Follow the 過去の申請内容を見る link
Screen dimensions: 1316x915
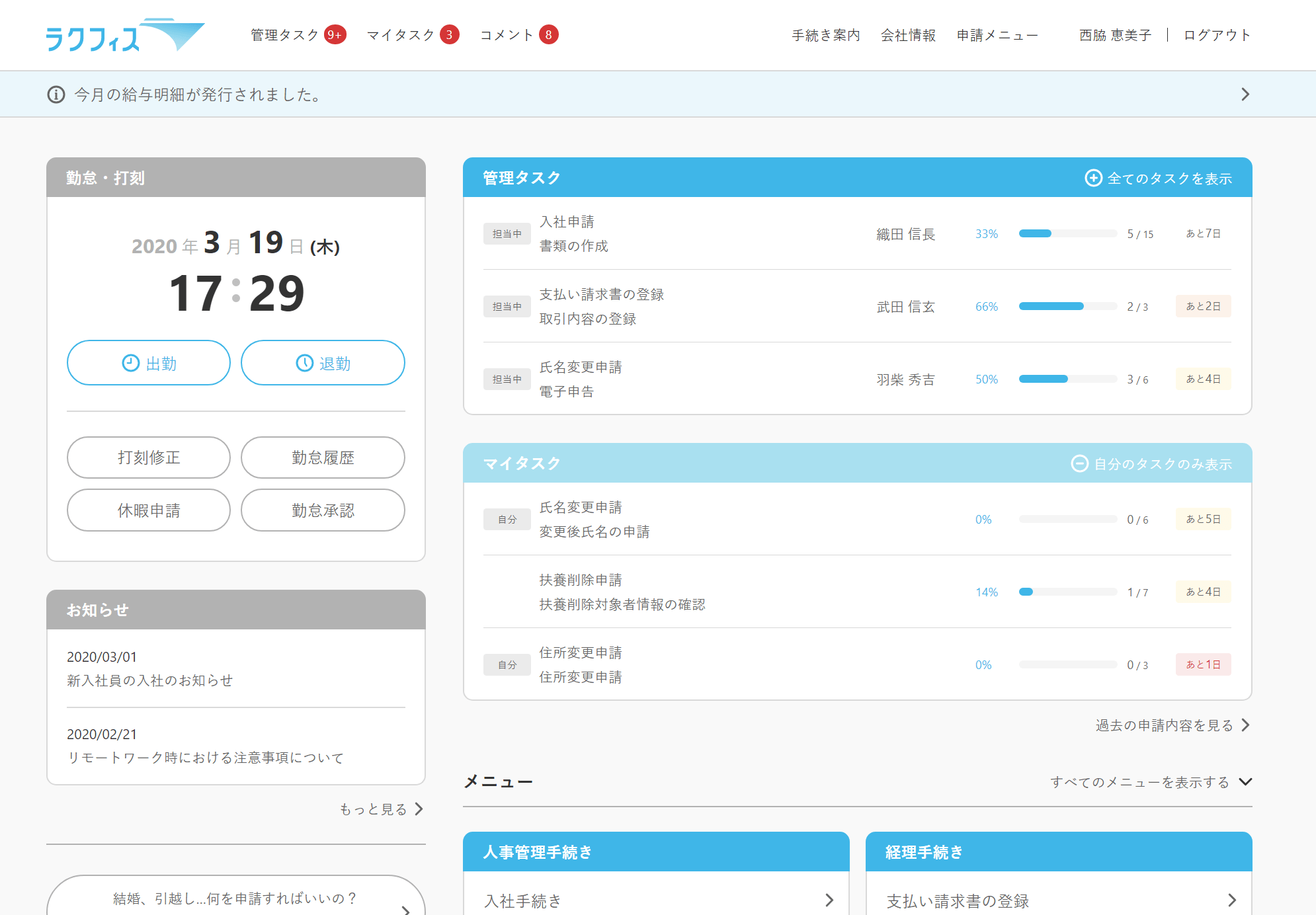point(1164,725)
